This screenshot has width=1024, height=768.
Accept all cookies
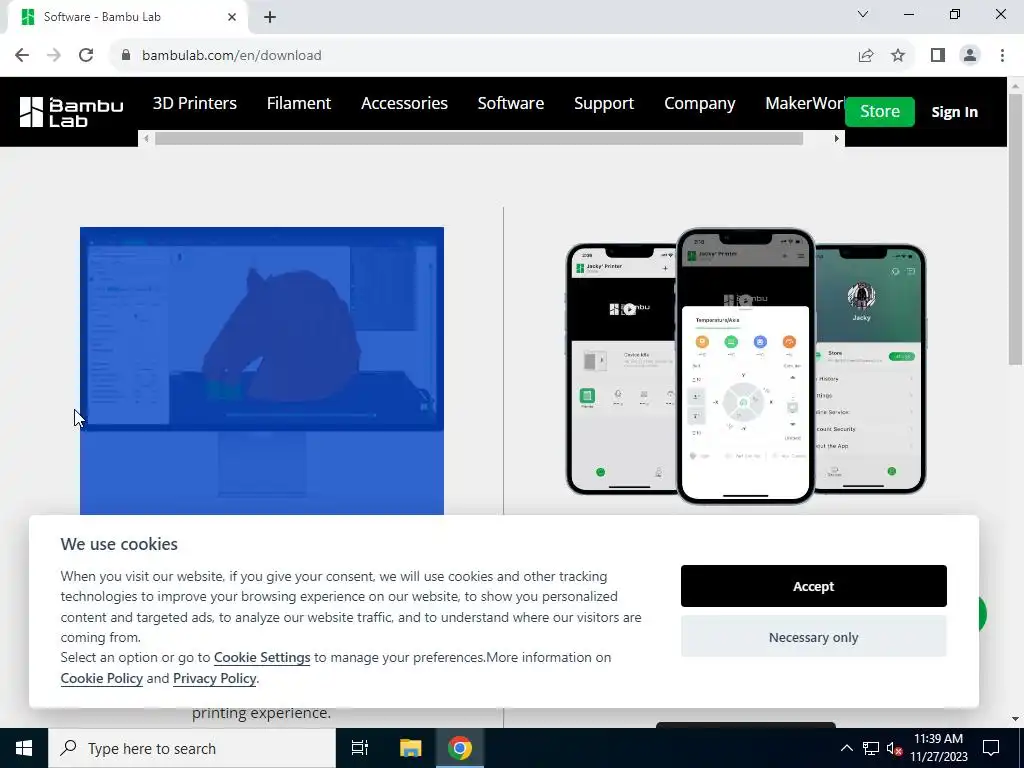pos(813,586)
